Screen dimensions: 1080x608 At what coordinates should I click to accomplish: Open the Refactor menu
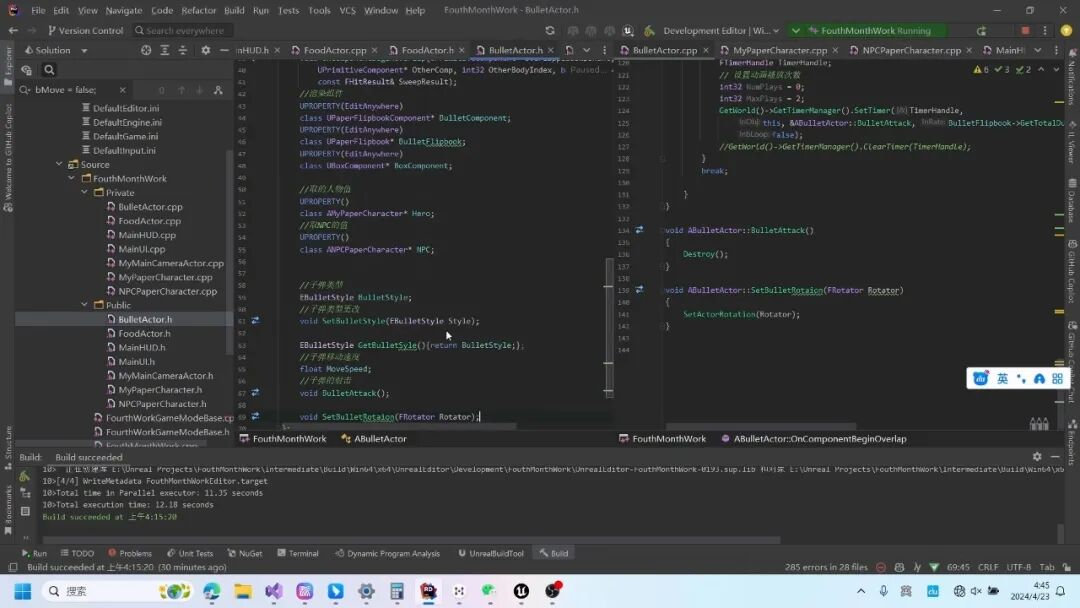tap(199, 10)
